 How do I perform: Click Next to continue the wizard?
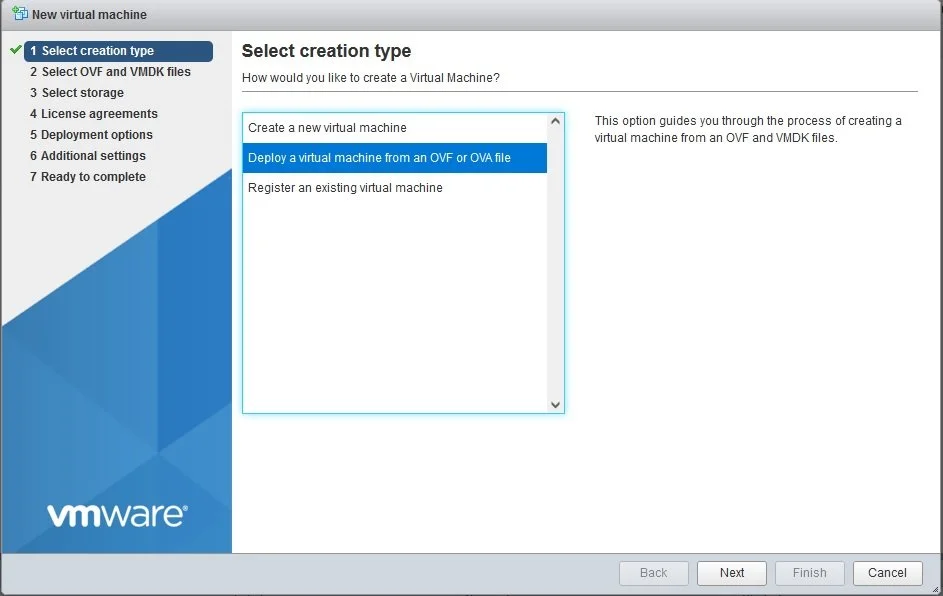[x=732, y=573]
